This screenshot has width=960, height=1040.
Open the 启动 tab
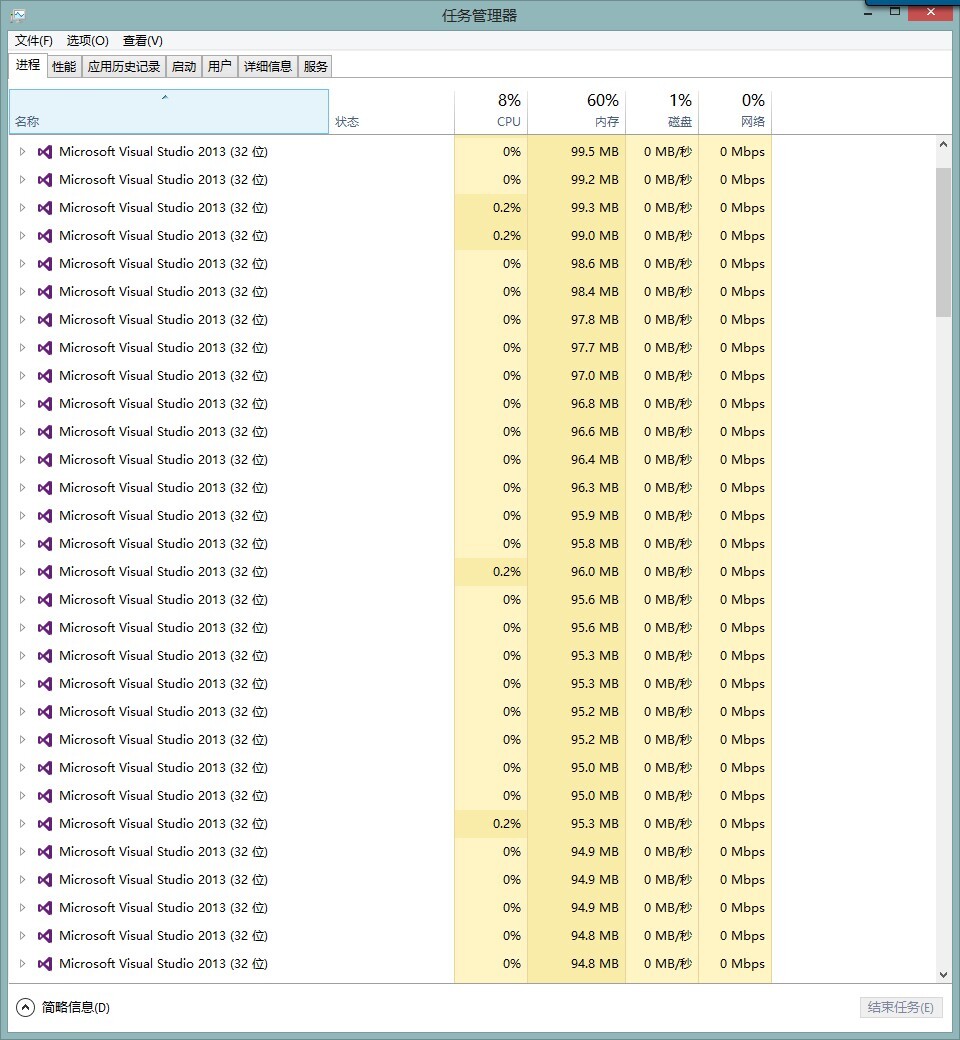point(184,66)
